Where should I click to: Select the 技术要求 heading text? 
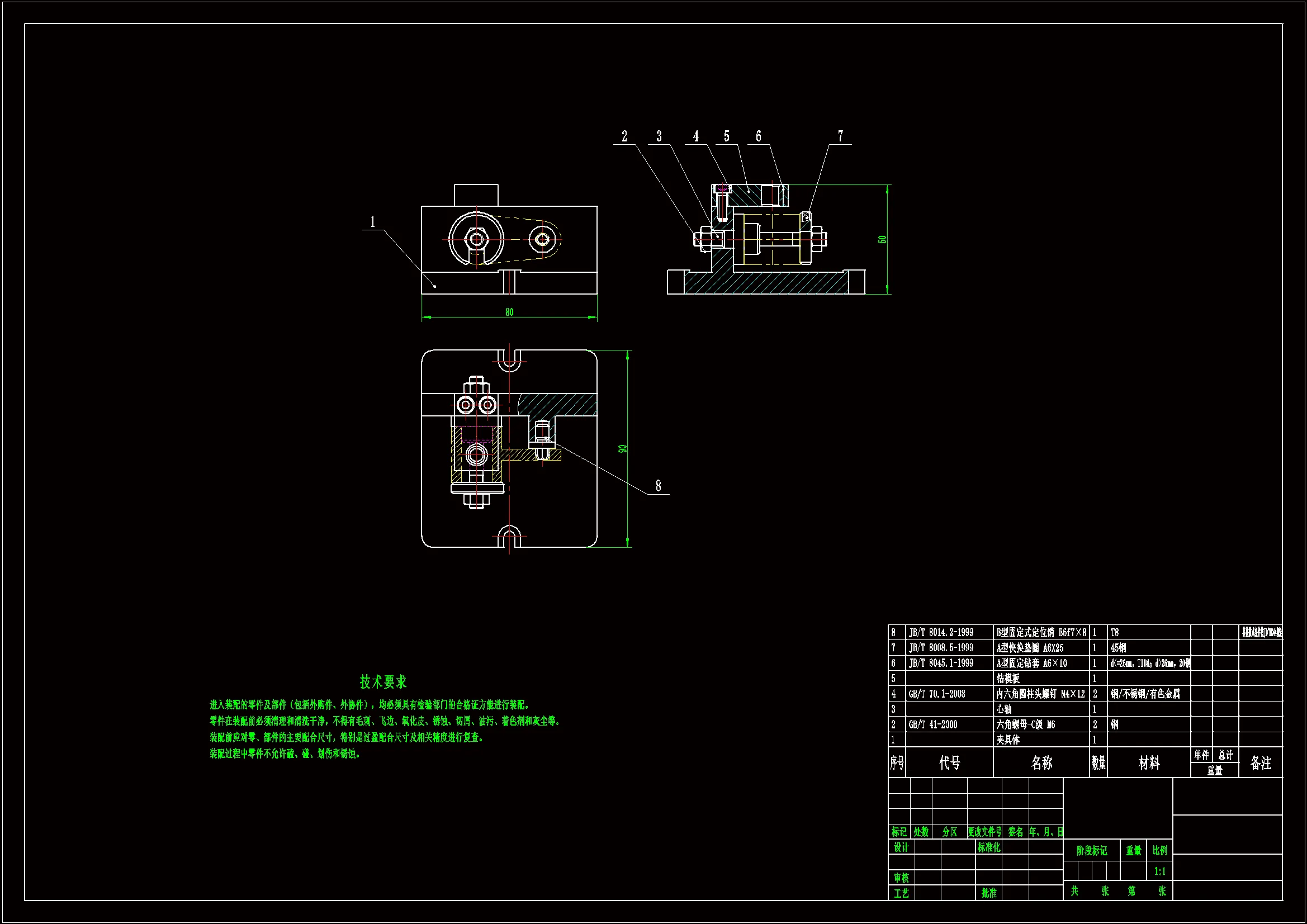point(382,681)
